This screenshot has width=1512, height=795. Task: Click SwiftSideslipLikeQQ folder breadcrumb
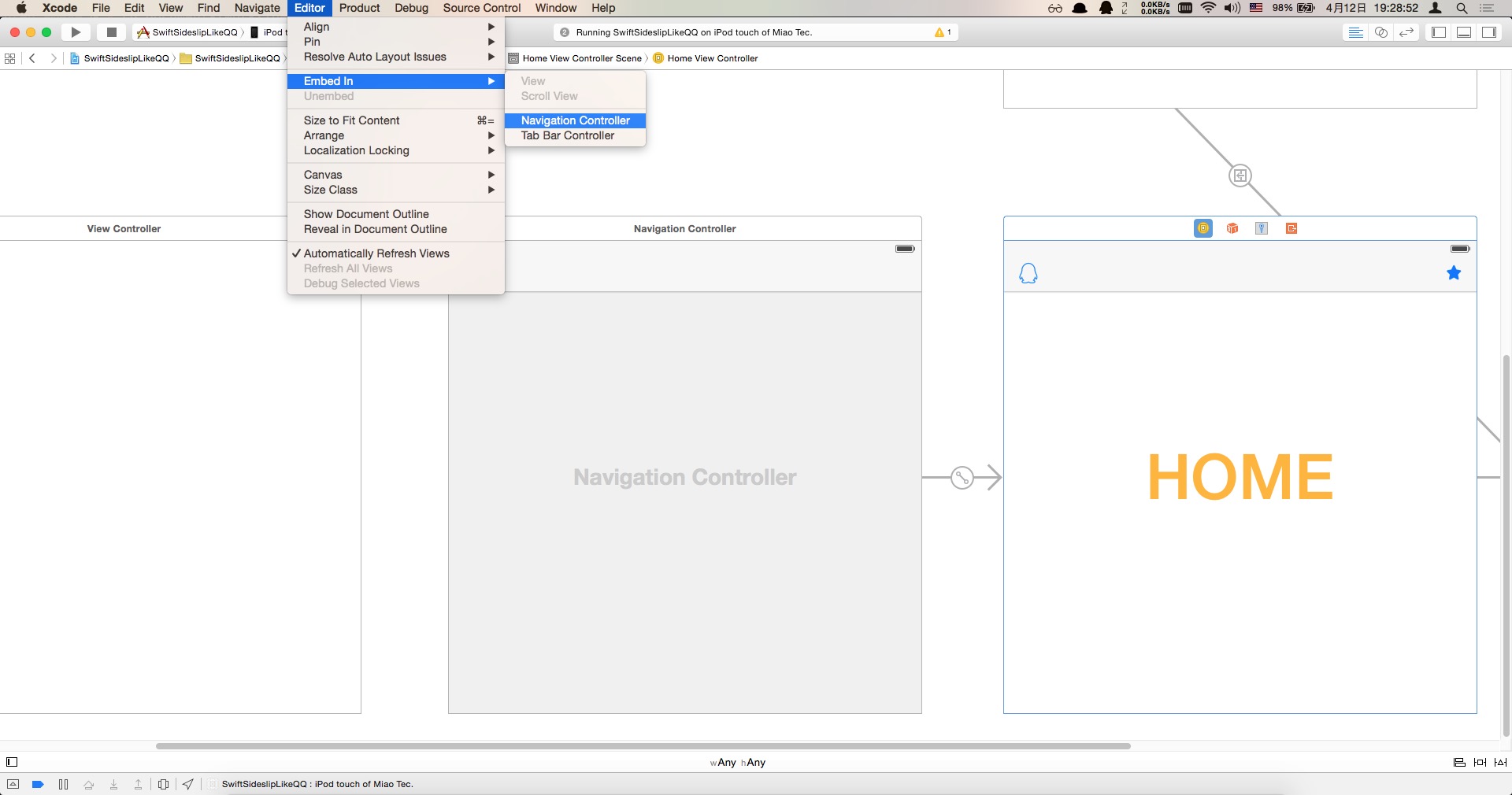point(230,58)
